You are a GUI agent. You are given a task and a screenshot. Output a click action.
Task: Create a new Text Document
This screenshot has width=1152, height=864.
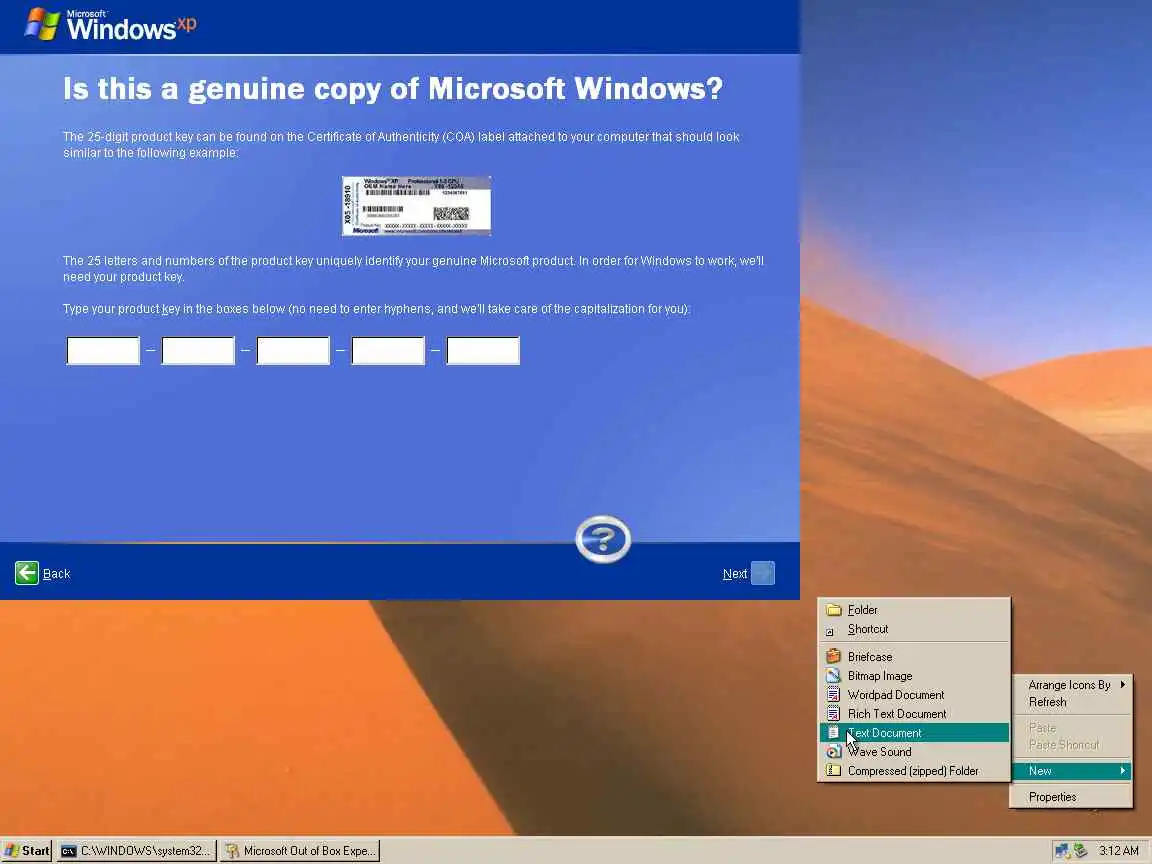point(914,732)
